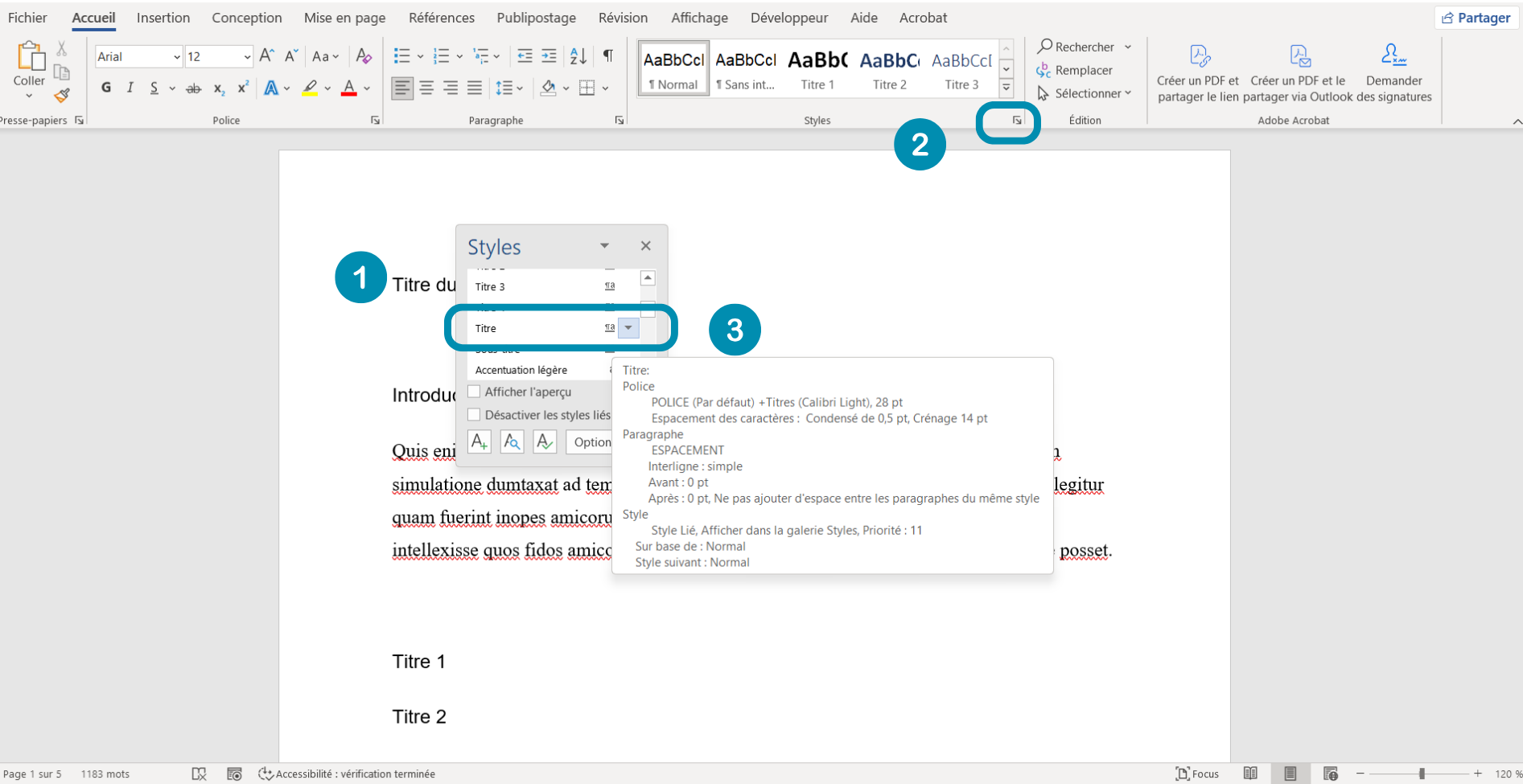
Task: Switch to the Mise en page tab
Action: [x=344, y=18]
